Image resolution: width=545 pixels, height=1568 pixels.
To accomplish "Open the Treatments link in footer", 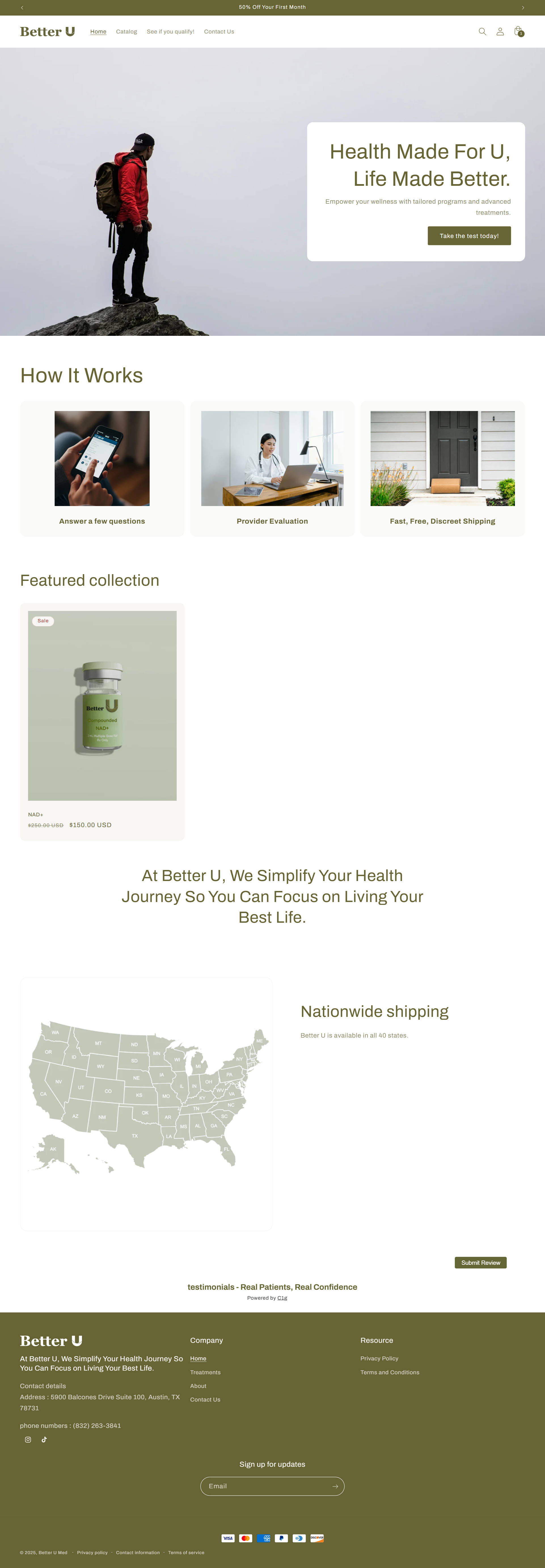I will [x=205, y=1373].
